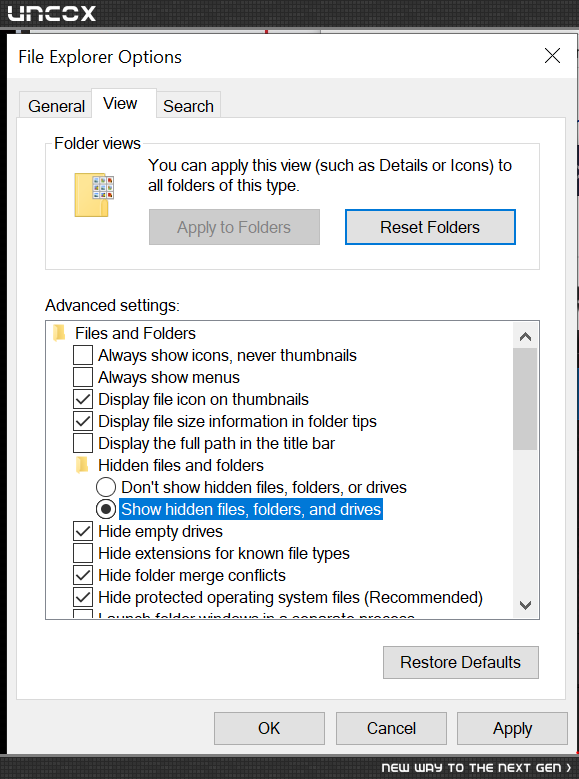Click the Apply button
The image size is (579, 779).
[512, 728]
